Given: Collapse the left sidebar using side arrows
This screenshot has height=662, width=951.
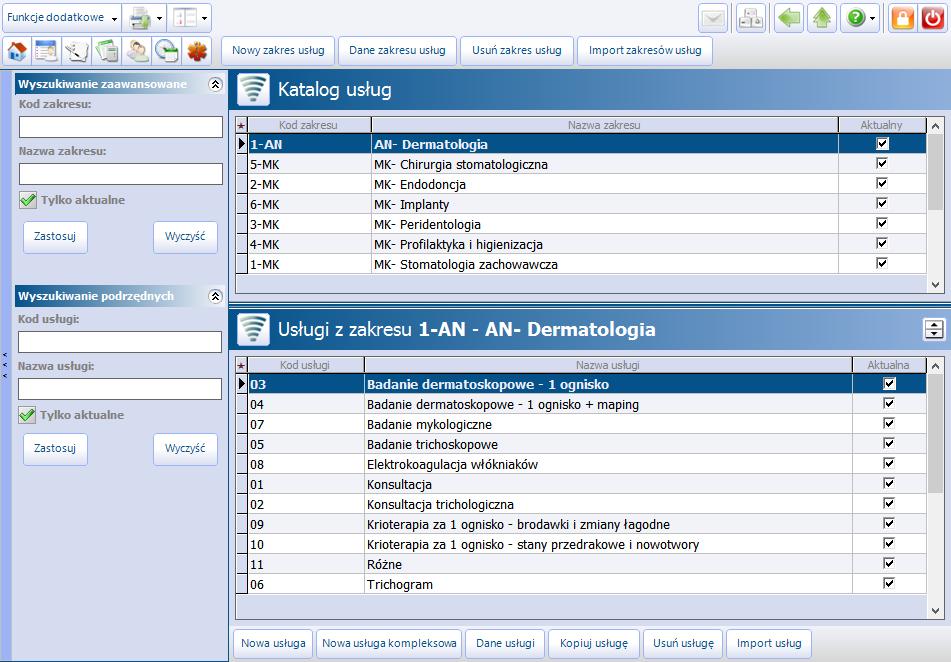Looking at the screenshot, I should [x=5, y=365].
